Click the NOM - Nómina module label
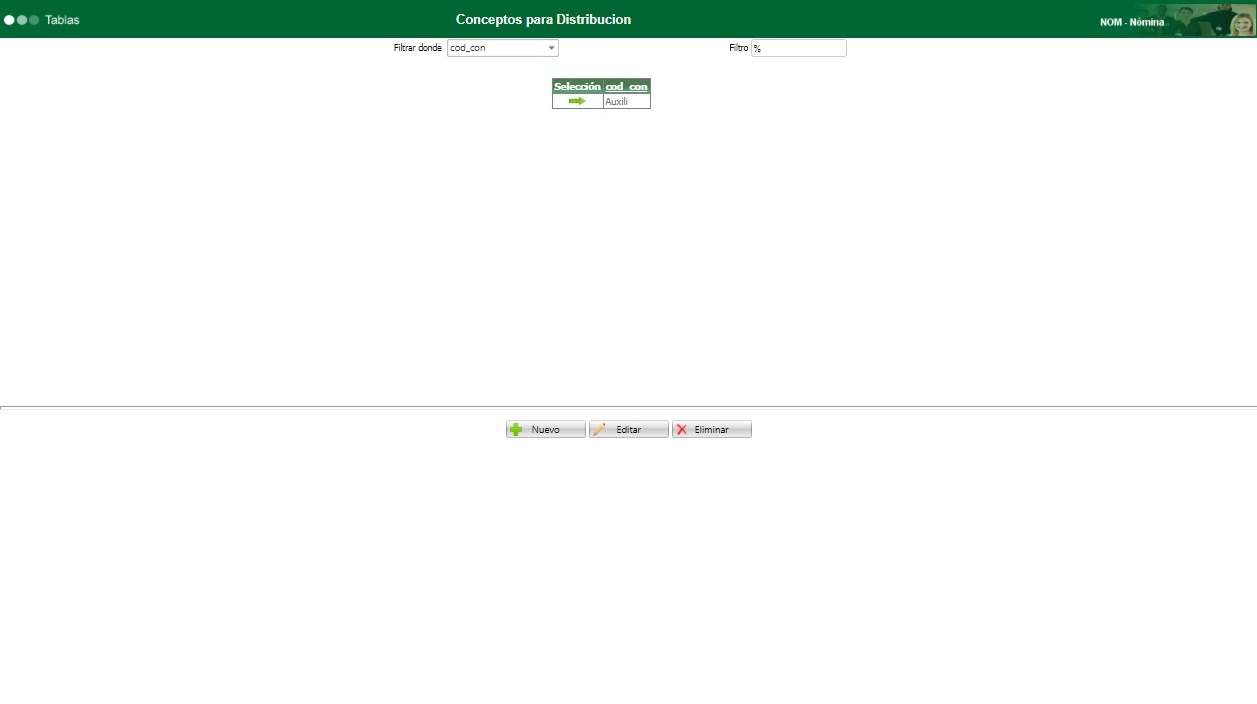The width and height of the screenshot is (1257, 704). [x=1132, y=22]
